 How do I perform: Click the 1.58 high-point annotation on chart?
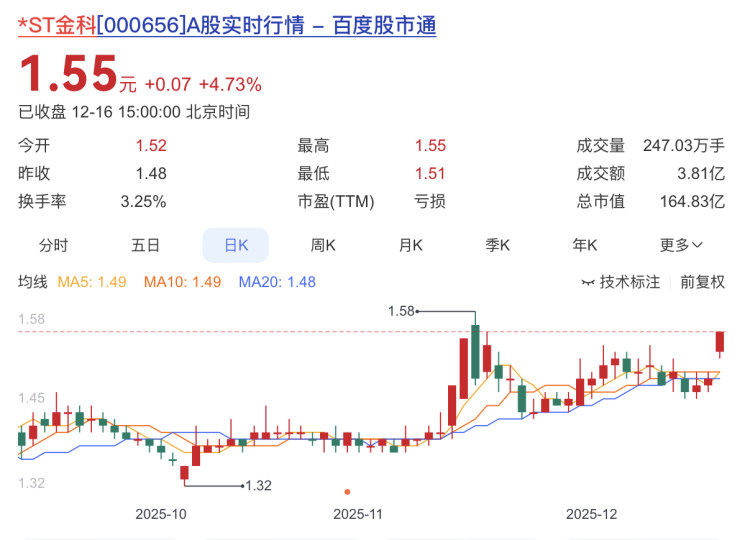click(x=401, y=311)
